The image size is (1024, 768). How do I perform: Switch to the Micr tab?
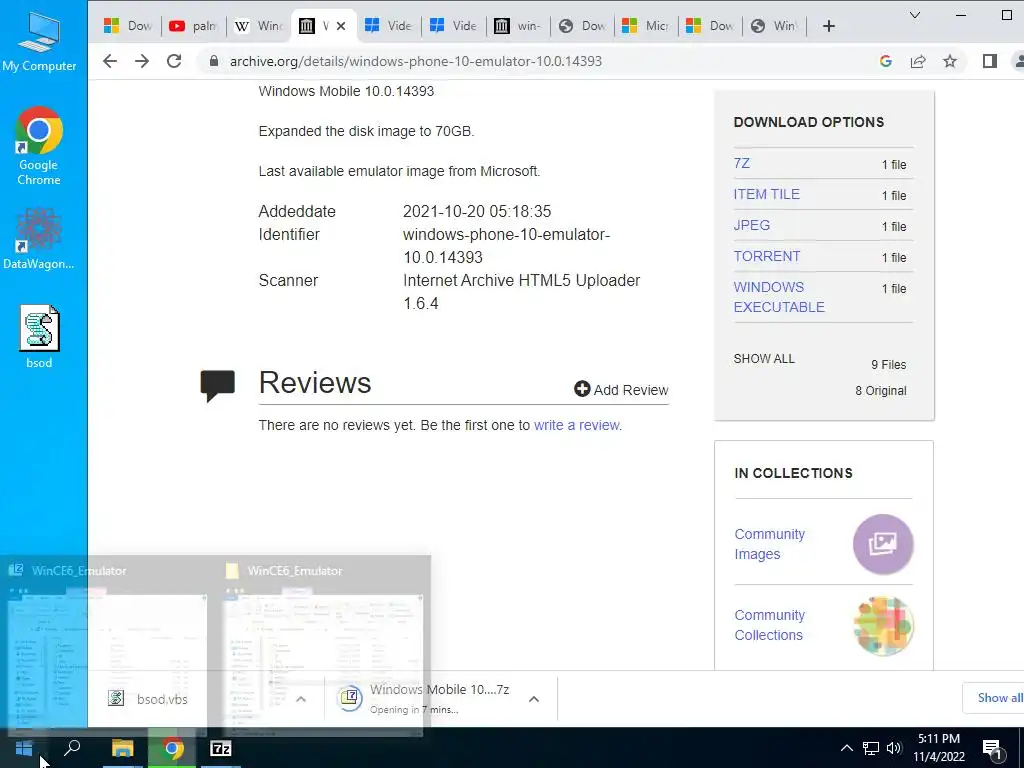(x=646, y=26)
